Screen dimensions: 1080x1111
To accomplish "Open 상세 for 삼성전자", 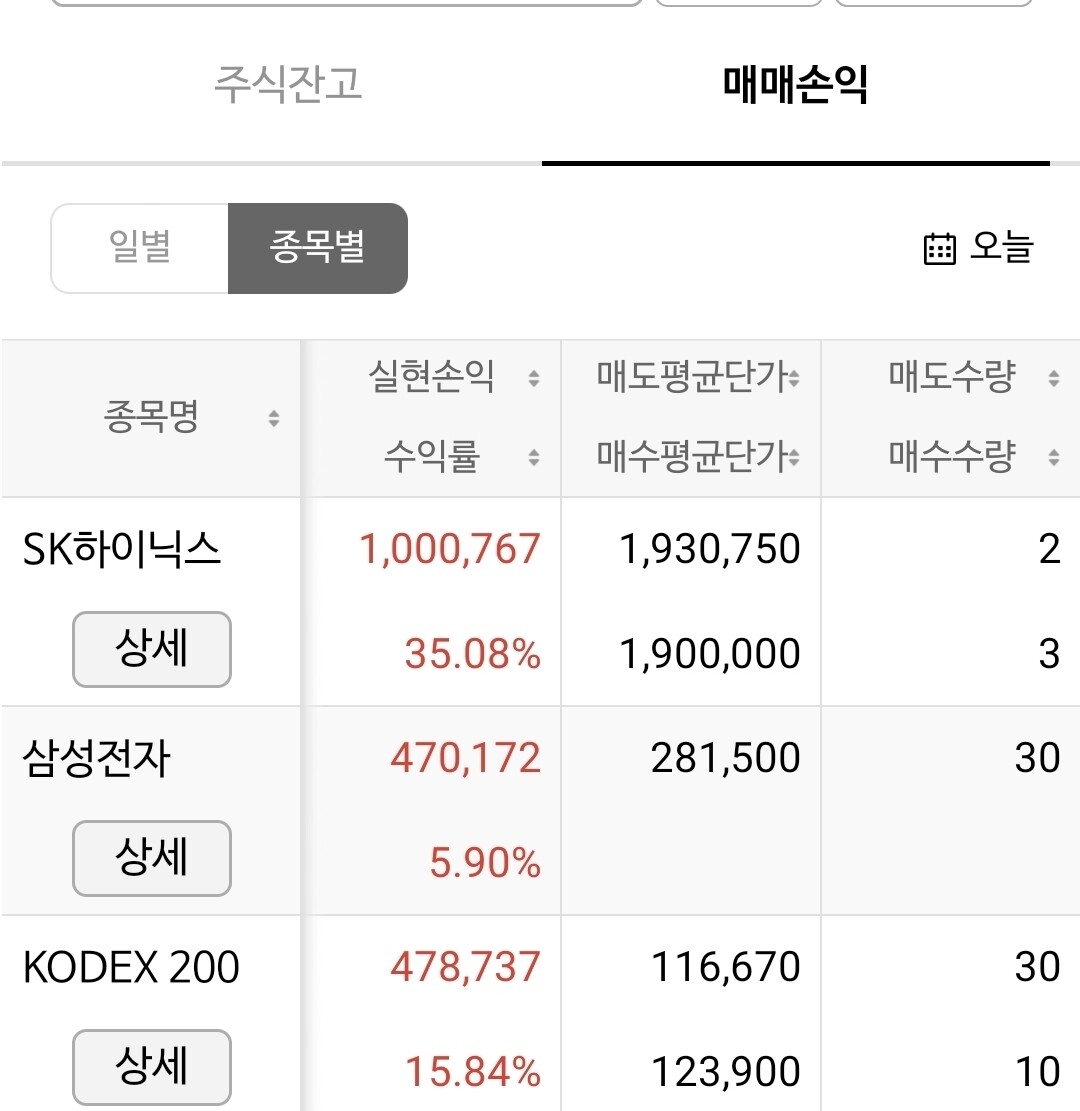I will (x=152, y=858).
